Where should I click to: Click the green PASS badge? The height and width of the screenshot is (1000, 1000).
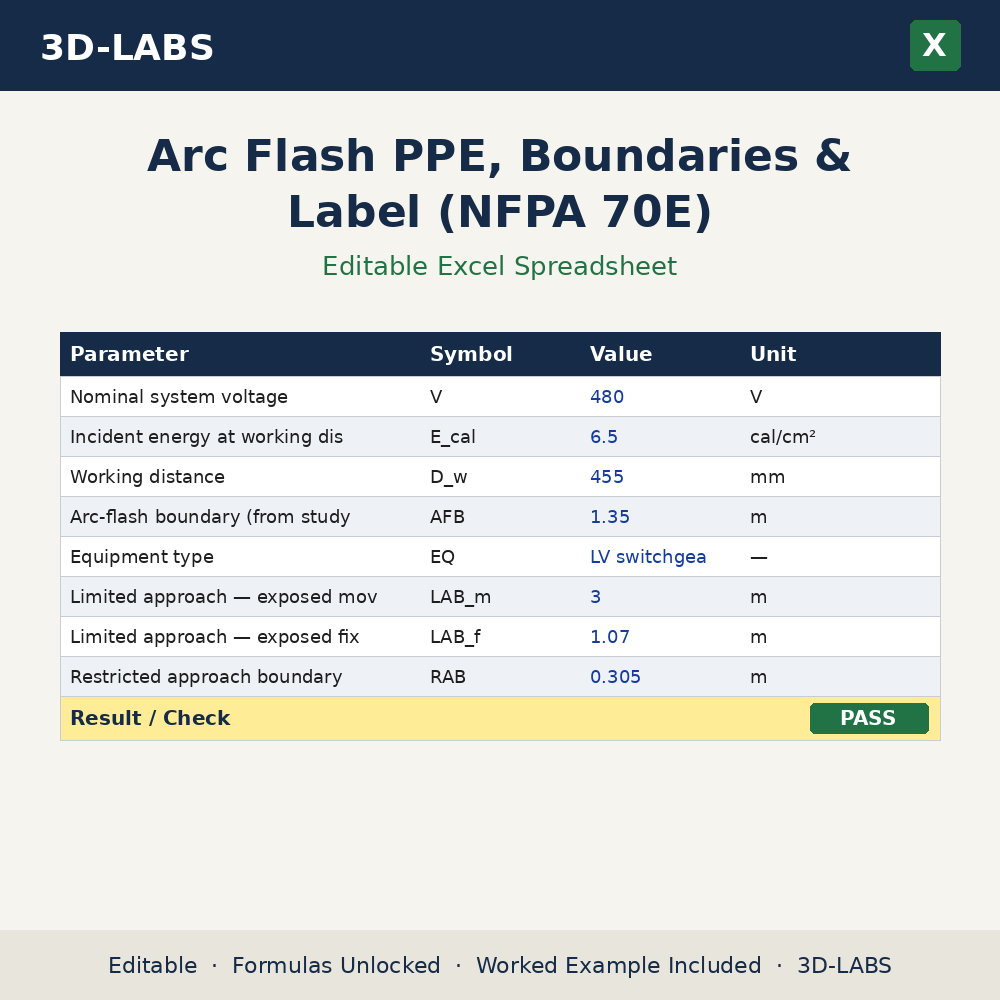point(869,718)
